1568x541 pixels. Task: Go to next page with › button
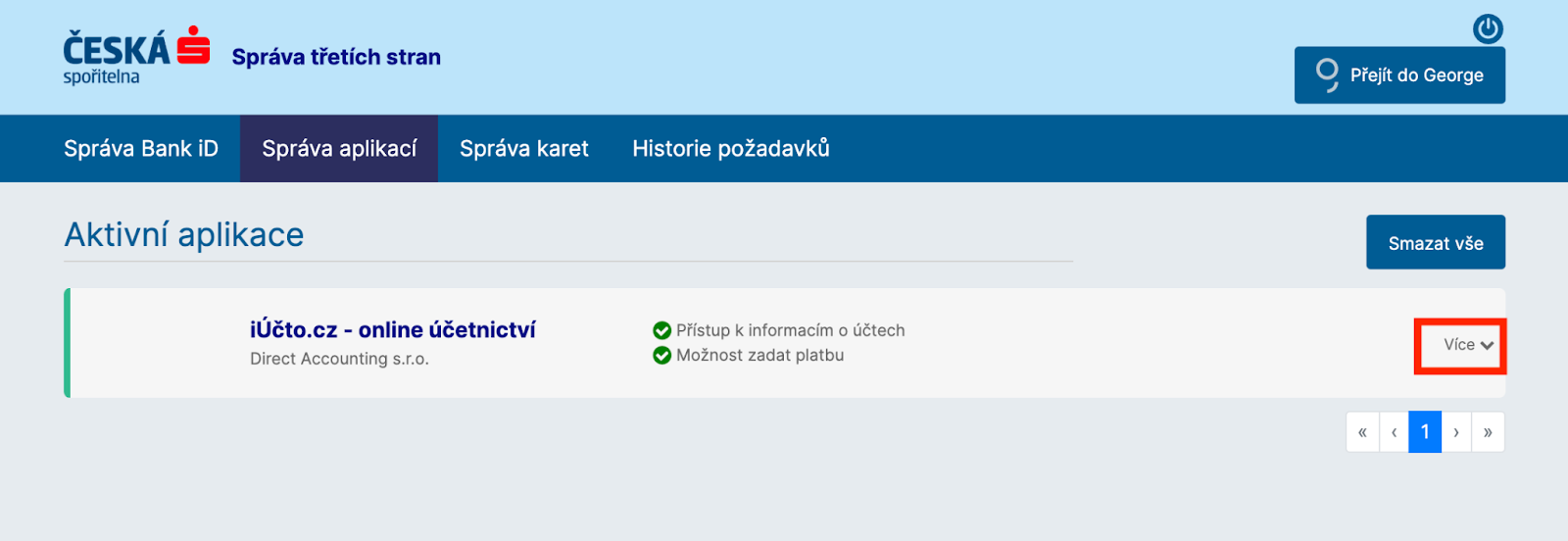(x=1456, y=432)
